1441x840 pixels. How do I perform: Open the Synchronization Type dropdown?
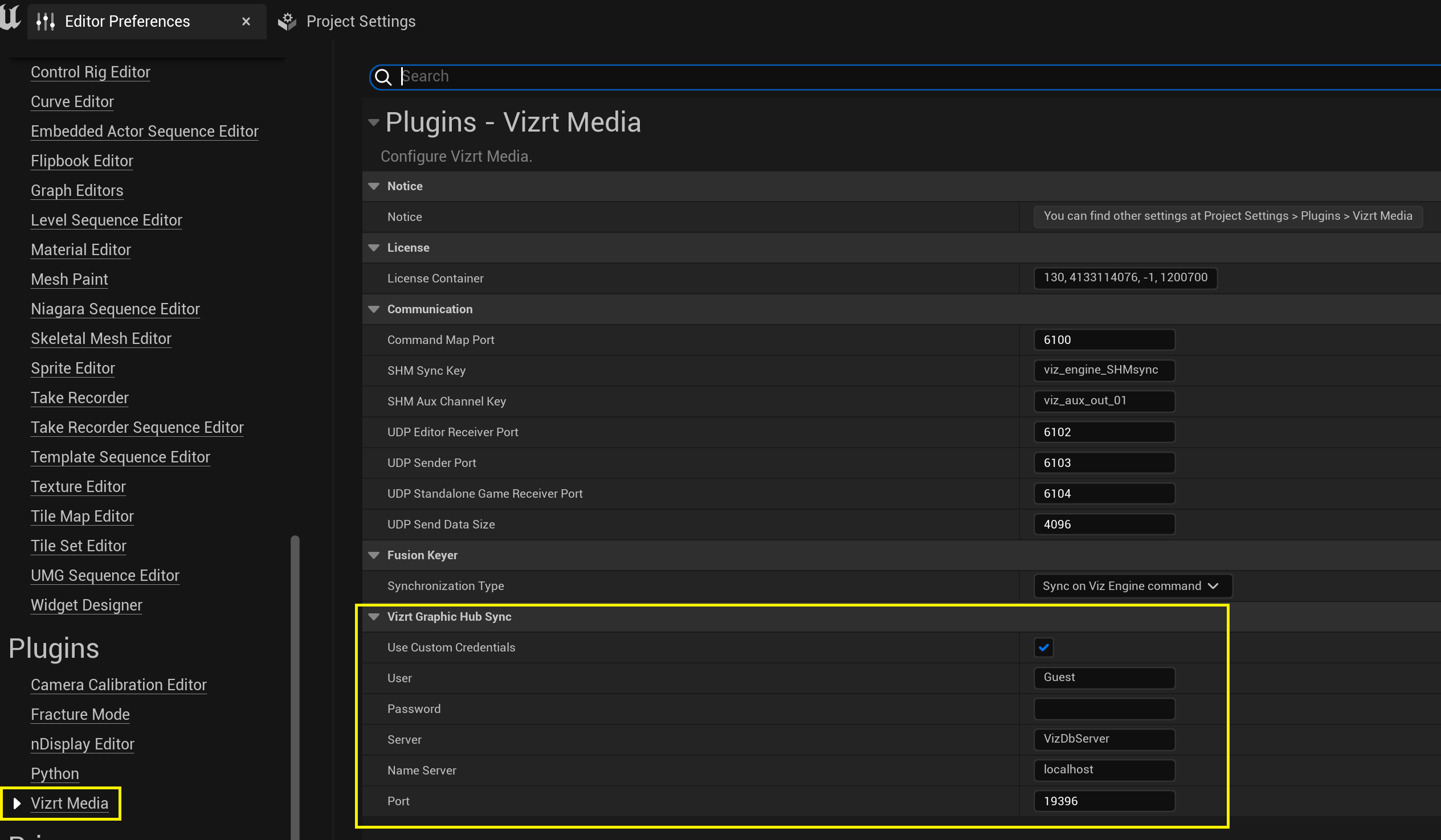pyautogui.click(x=1132, y=586)
